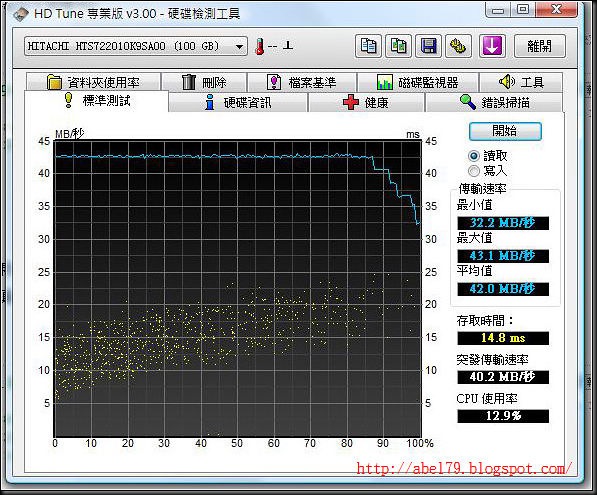Switch to the 刪除 tab
Image resolution: width=597 pixels, height=495 pixels.
click(204, 82)
